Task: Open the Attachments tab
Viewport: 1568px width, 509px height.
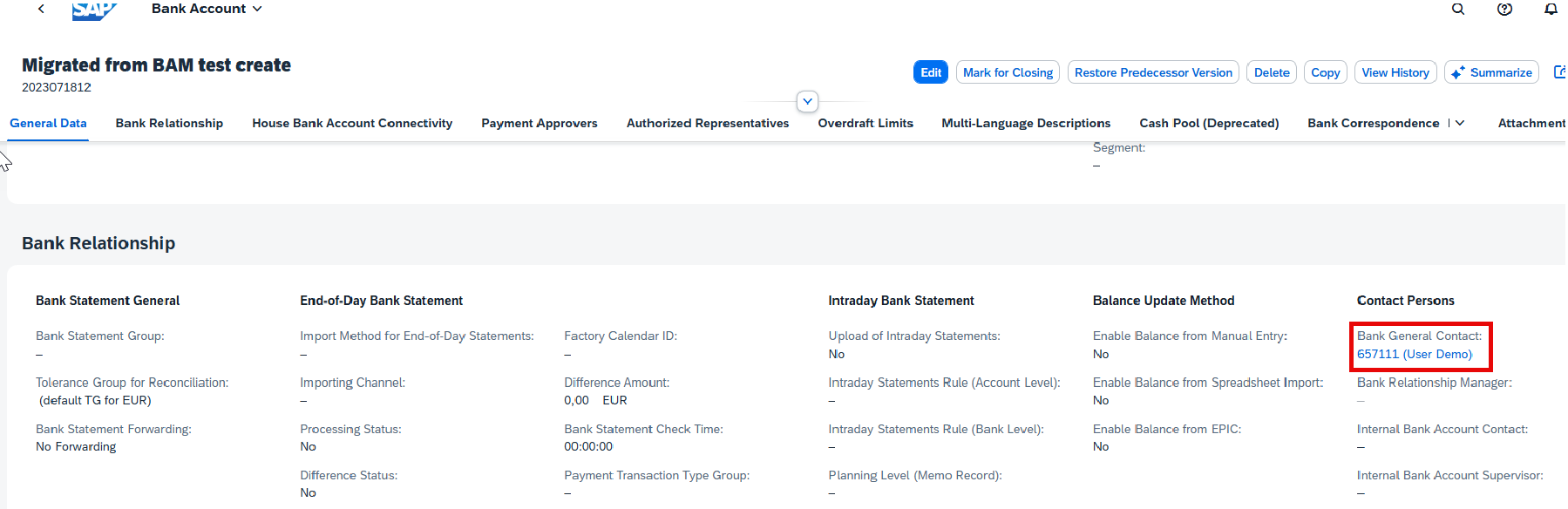Action: [1531, 123]
